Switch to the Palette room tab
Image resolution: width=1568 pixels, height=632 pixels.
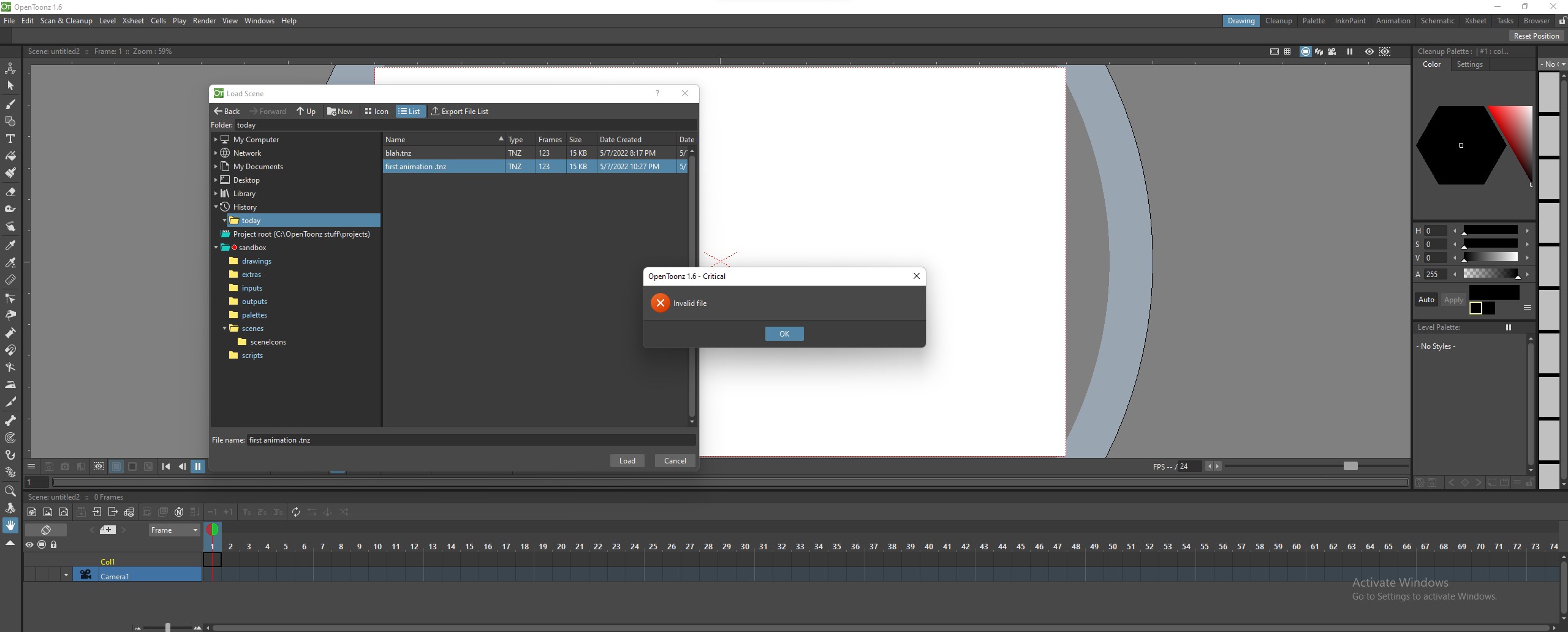1313,20
